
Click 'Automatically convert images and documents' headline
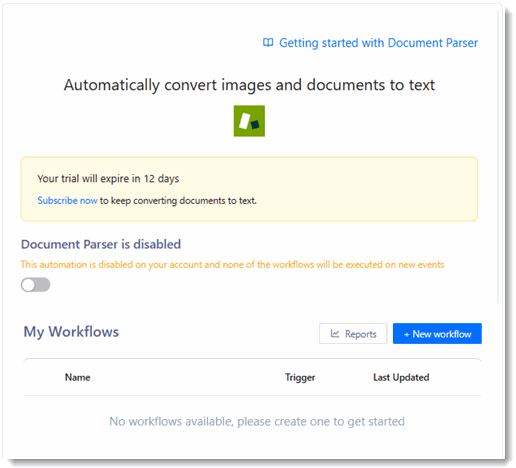coord(249,85)
